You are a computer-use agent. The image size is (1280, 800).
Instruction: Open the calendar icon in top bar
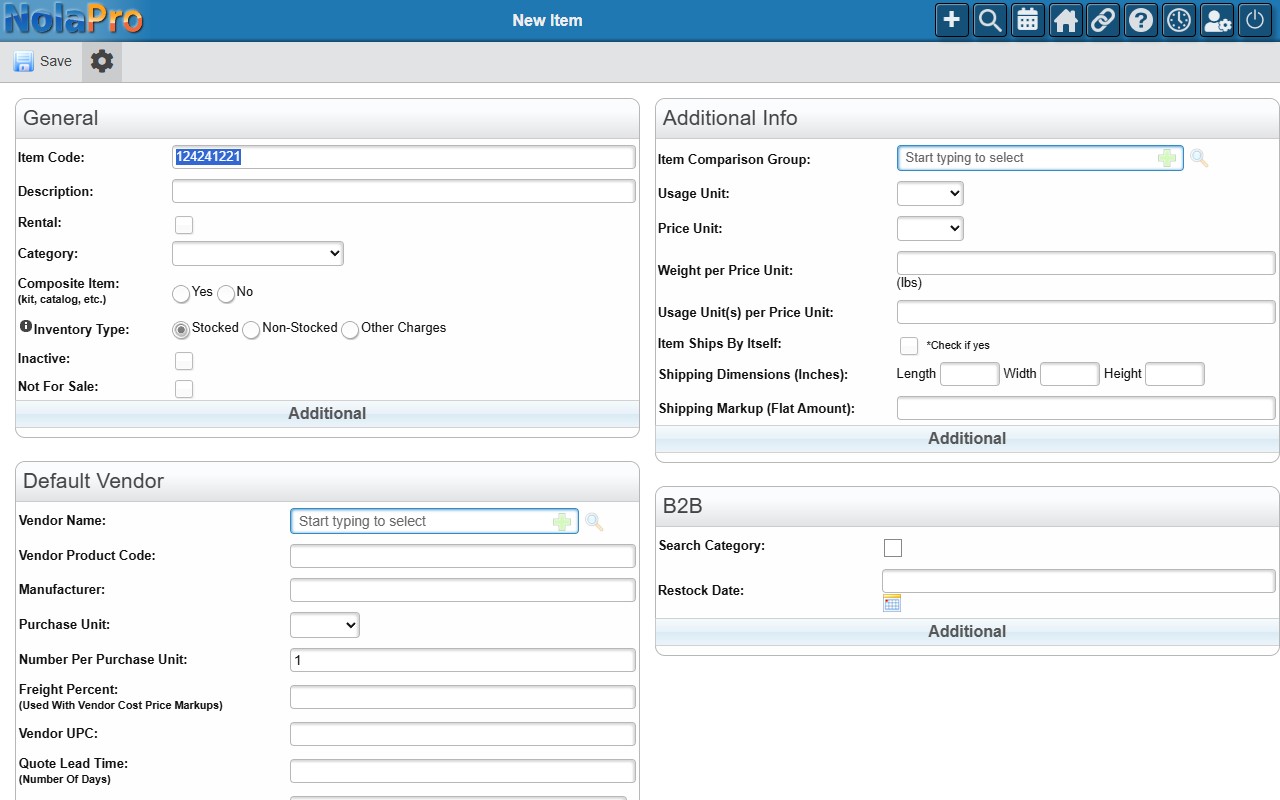point(1028,20)
